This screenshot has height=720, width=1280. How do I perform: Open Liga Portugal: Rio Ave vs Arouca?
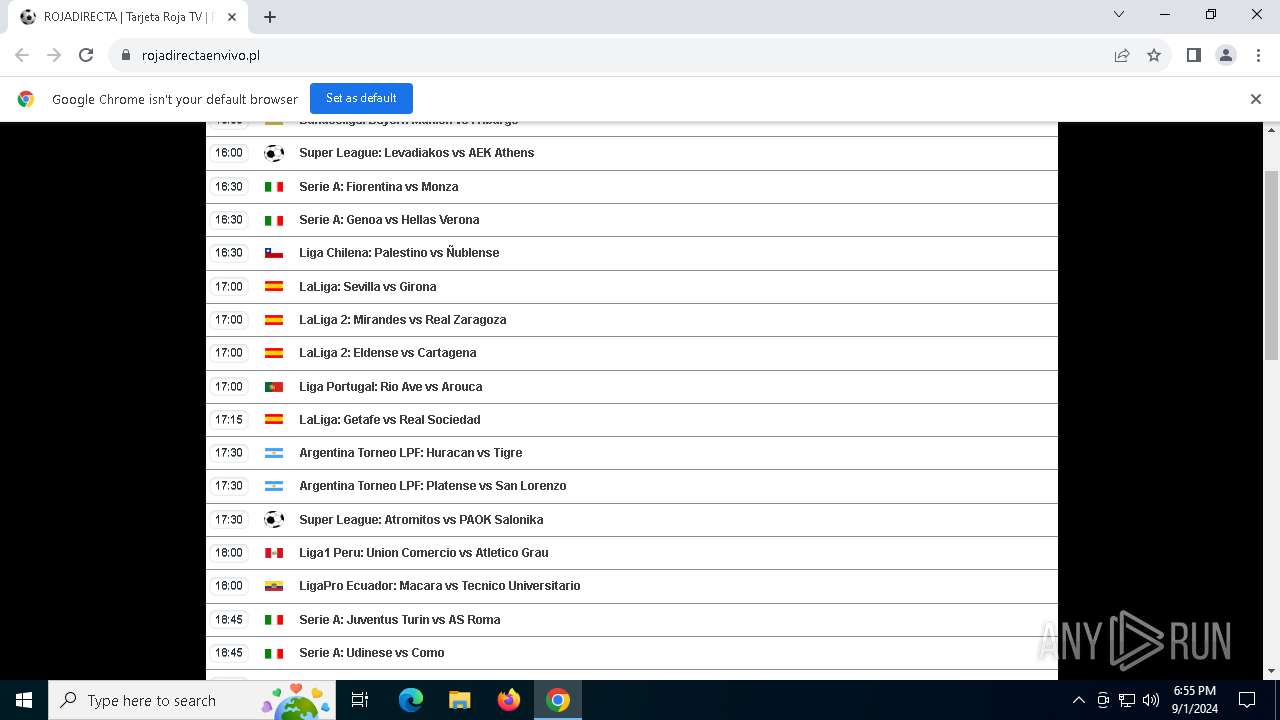coord(632,387)
